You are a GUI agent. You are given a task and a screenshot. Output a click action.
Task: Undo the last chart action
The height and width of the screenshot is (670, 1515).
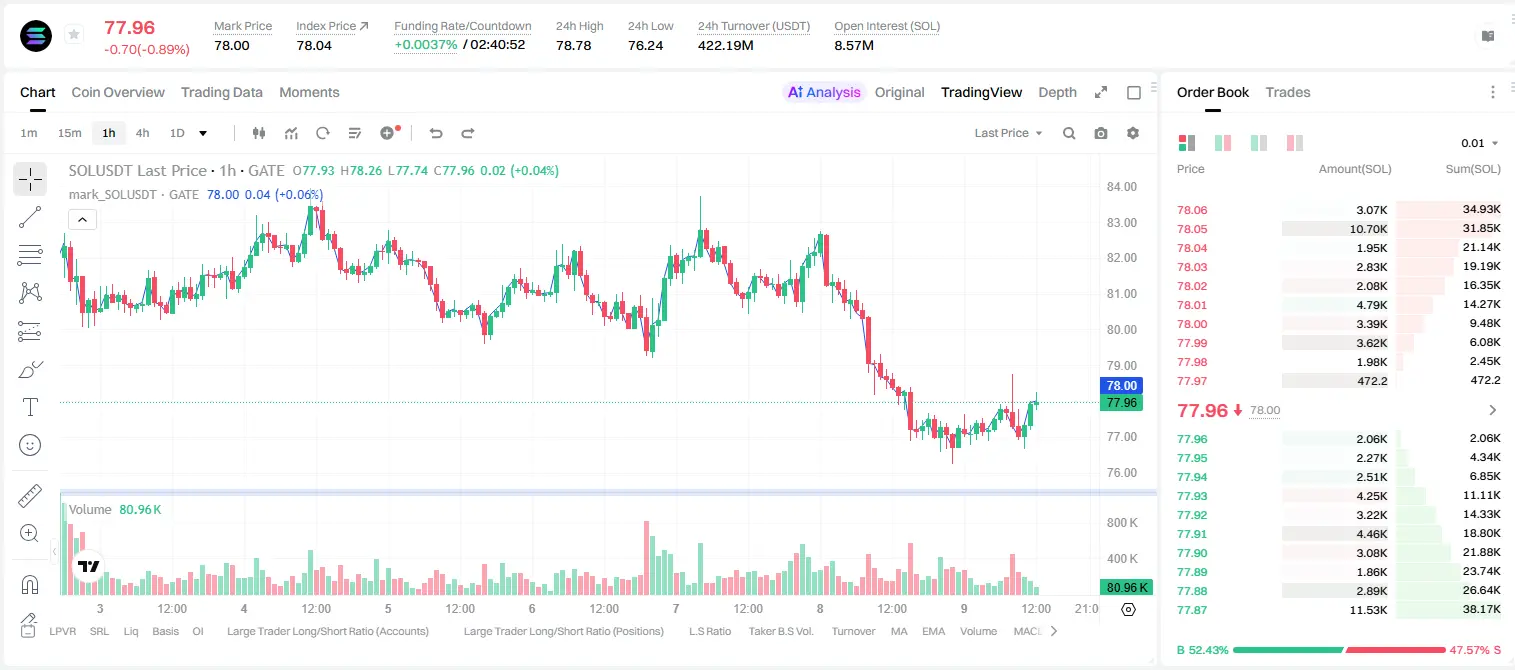435,133
